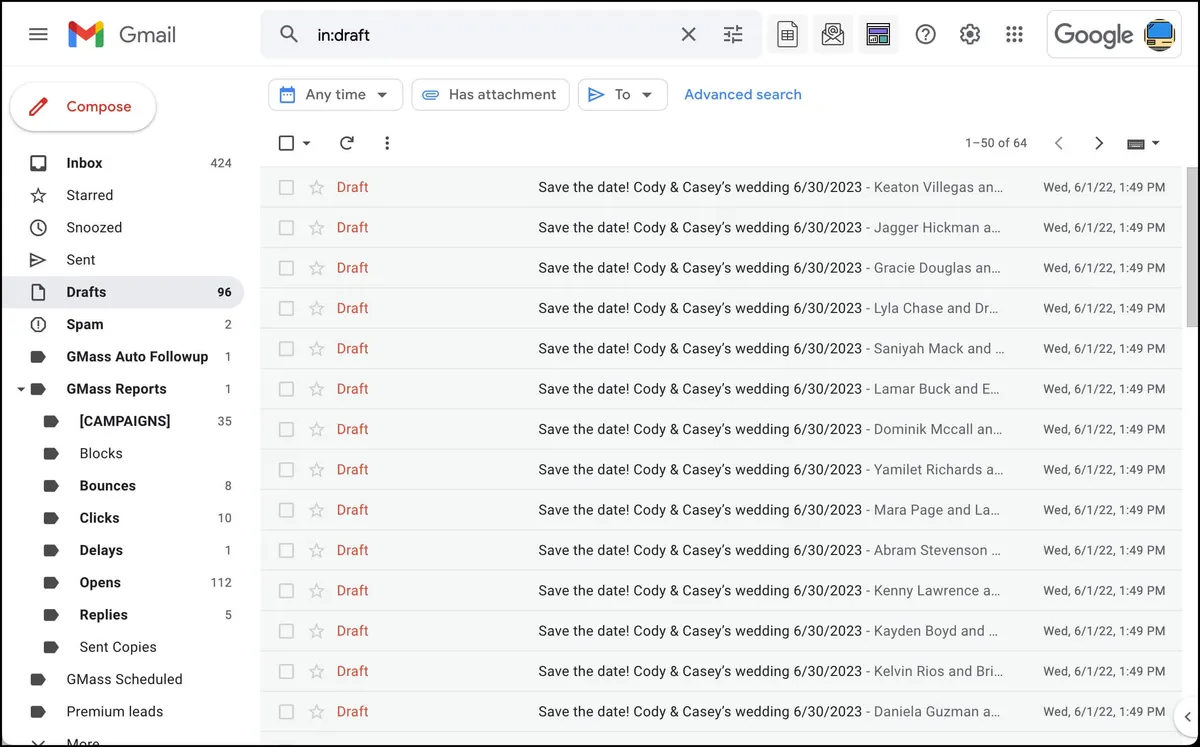This screenshot has height=747, width=1200.
Task: Open the Advanced search link
Action: coord(743,95)
